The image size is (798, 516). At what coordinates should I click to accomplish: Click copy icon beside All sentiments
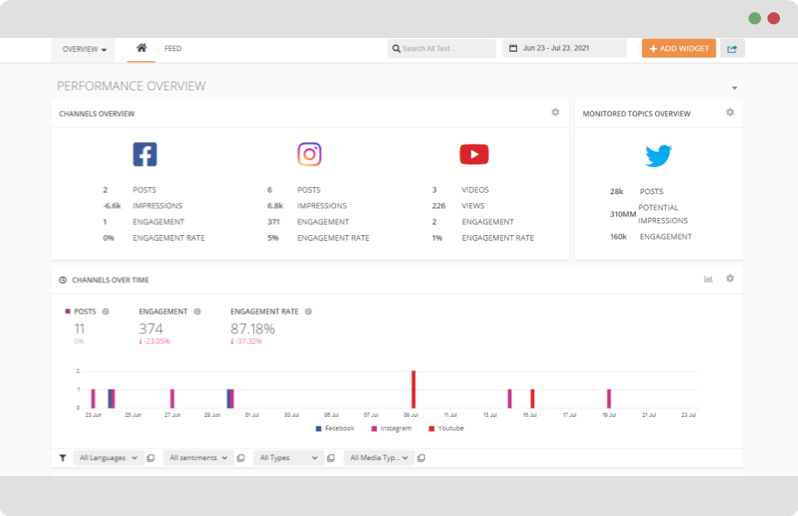pos(241,458)
